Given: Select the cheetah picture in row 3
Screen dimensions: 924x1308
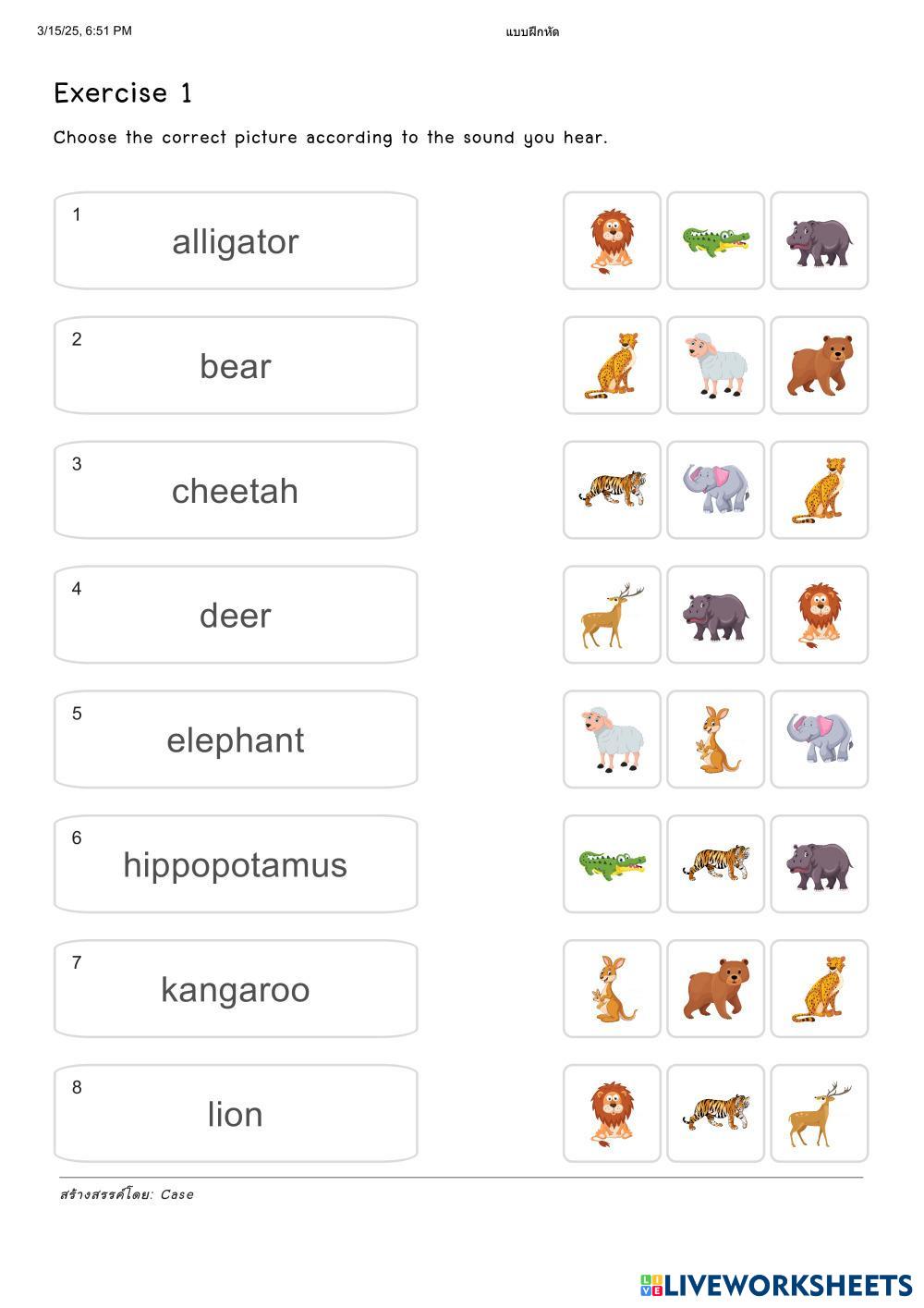Looking at the screenshot, I should pos(820,491).
